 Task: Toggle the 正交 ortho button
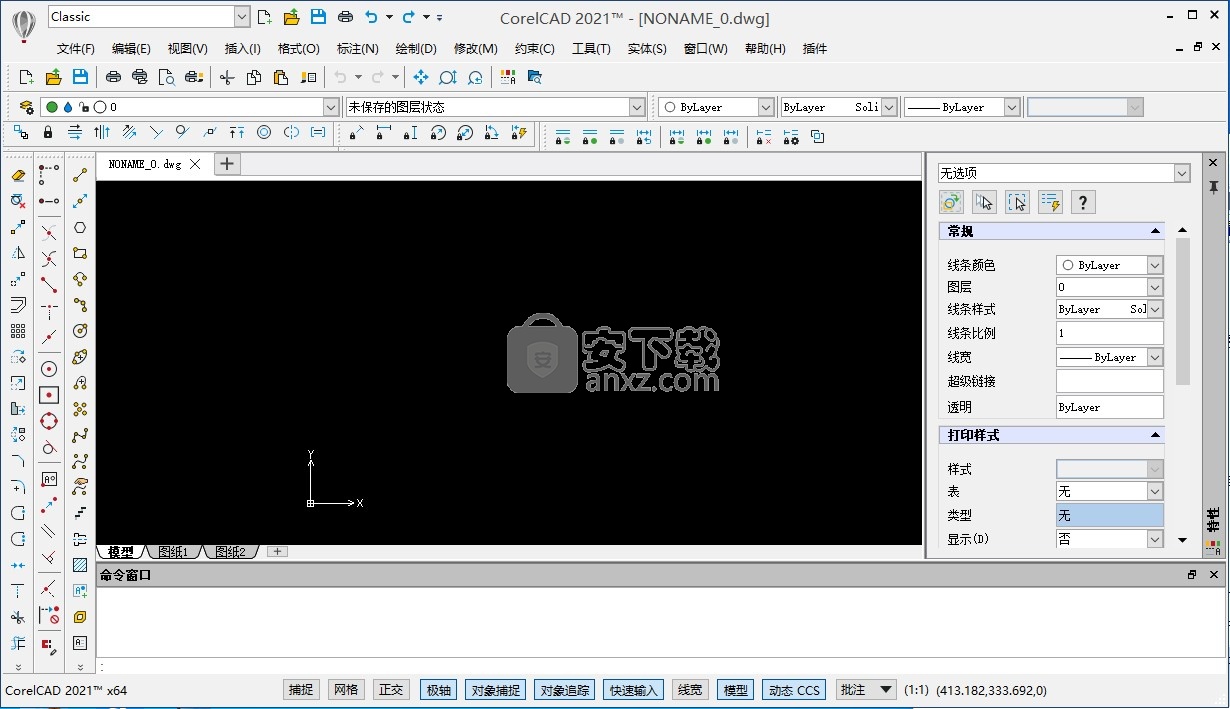(x=391, y=689)
